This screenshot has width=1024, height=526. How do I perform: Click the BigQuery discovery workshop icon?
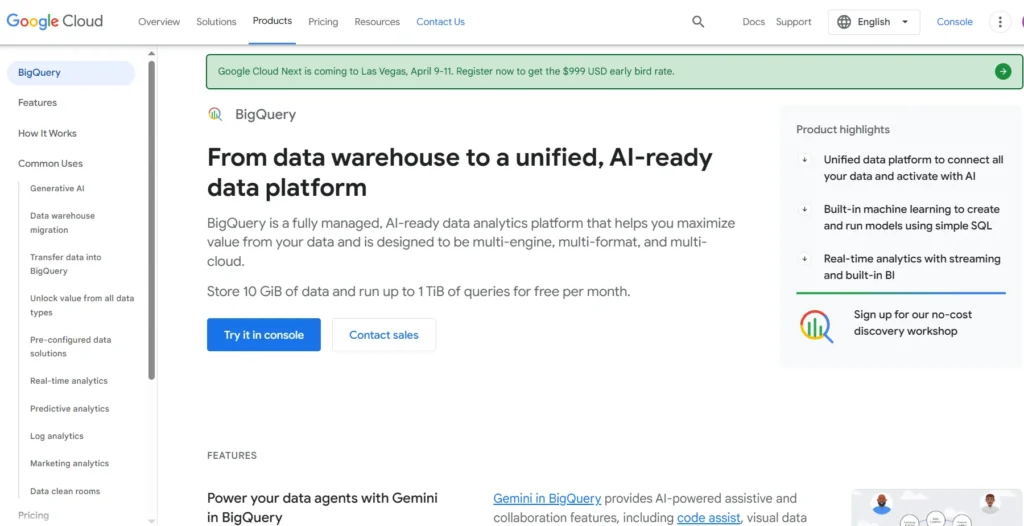point(817,326)
